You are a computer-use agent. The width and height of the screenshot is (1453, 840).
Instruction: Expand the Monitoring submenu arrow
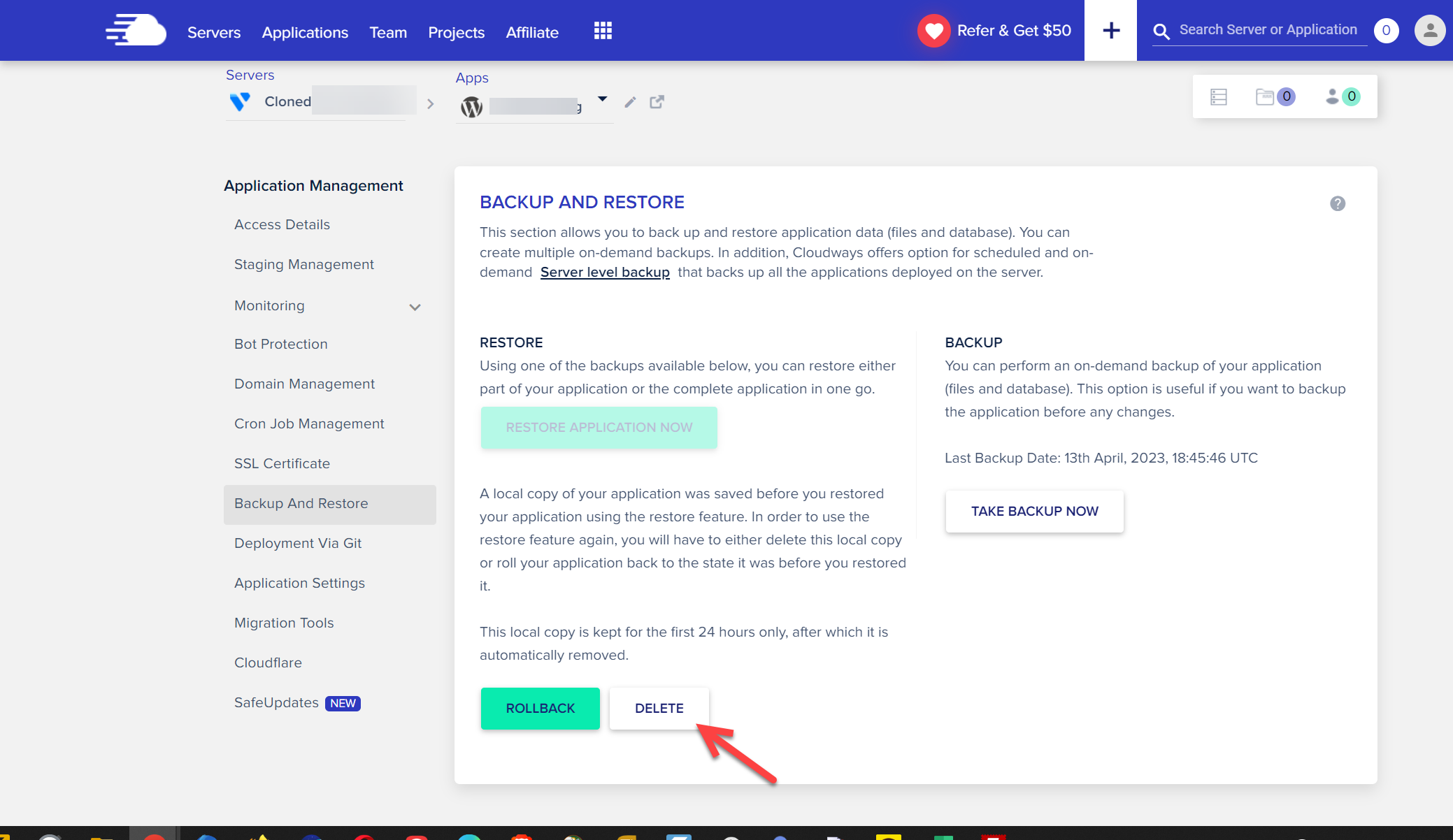416,306
